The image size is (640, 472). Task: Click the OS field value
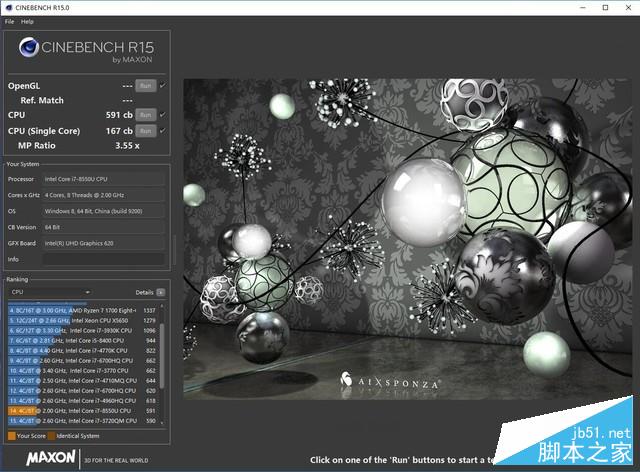pos(104,211)
